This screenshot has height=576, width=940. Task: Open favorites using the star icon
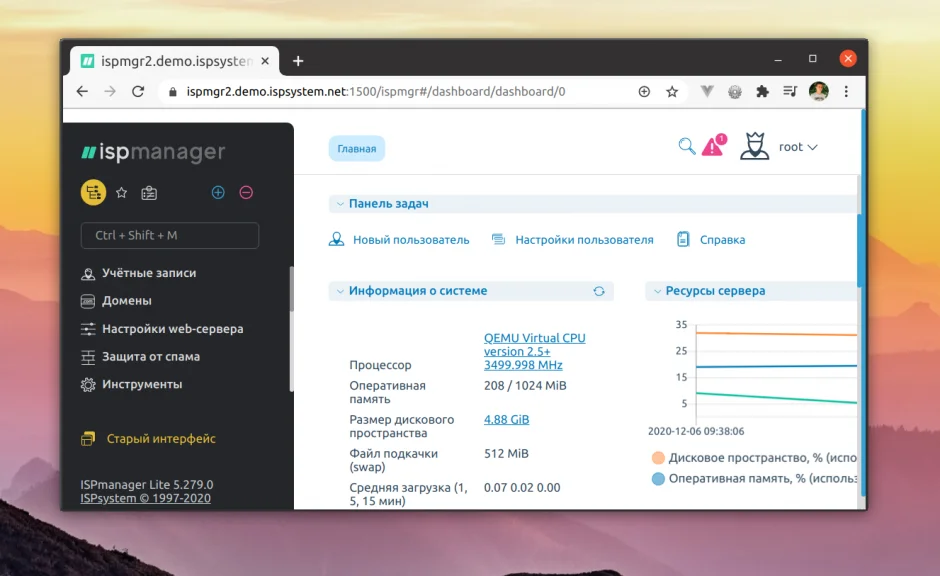click(x=122, y=192)
